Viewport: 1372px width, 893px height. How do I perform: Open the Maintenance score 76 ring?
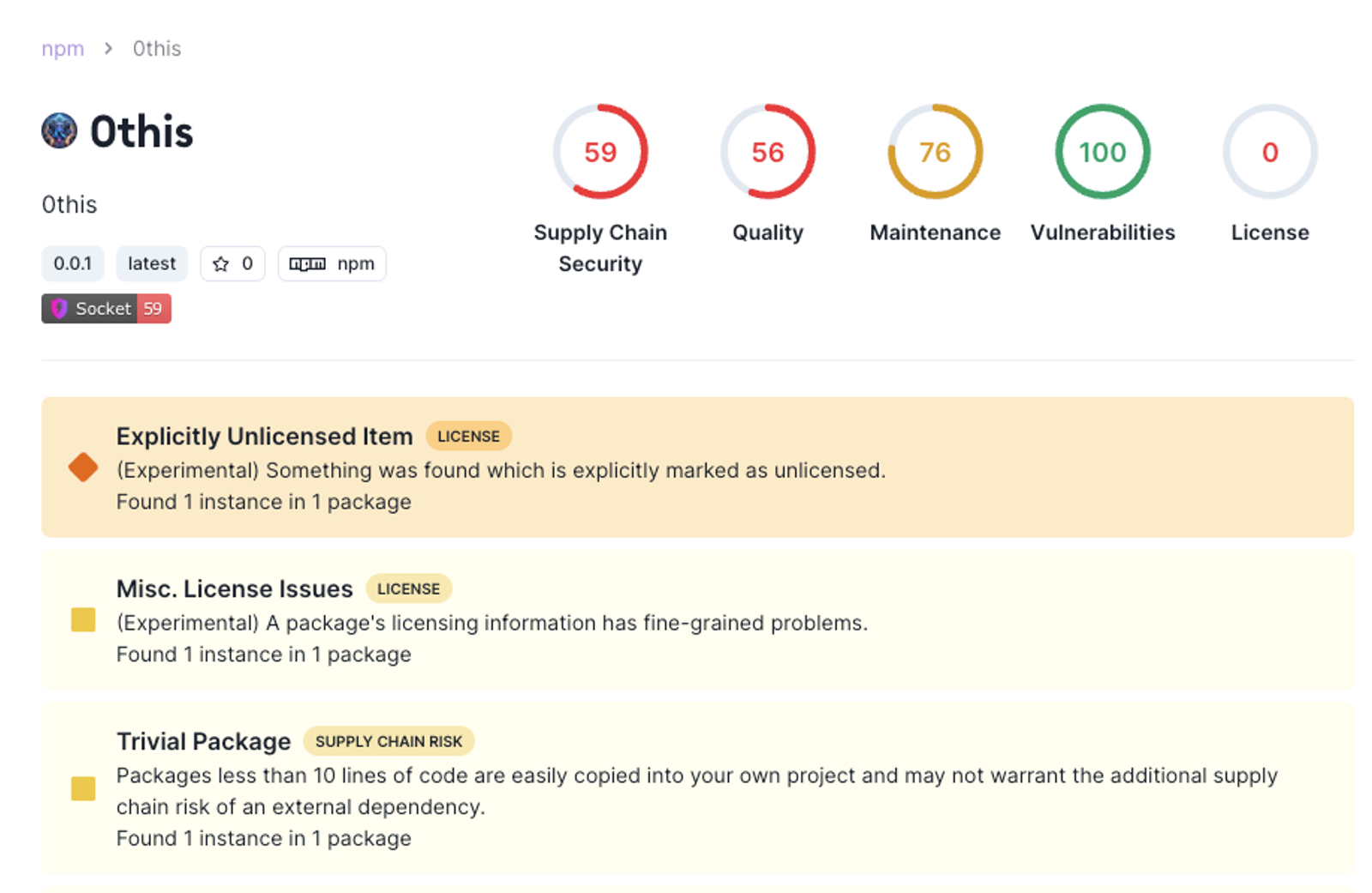click(x=935, y=152)
